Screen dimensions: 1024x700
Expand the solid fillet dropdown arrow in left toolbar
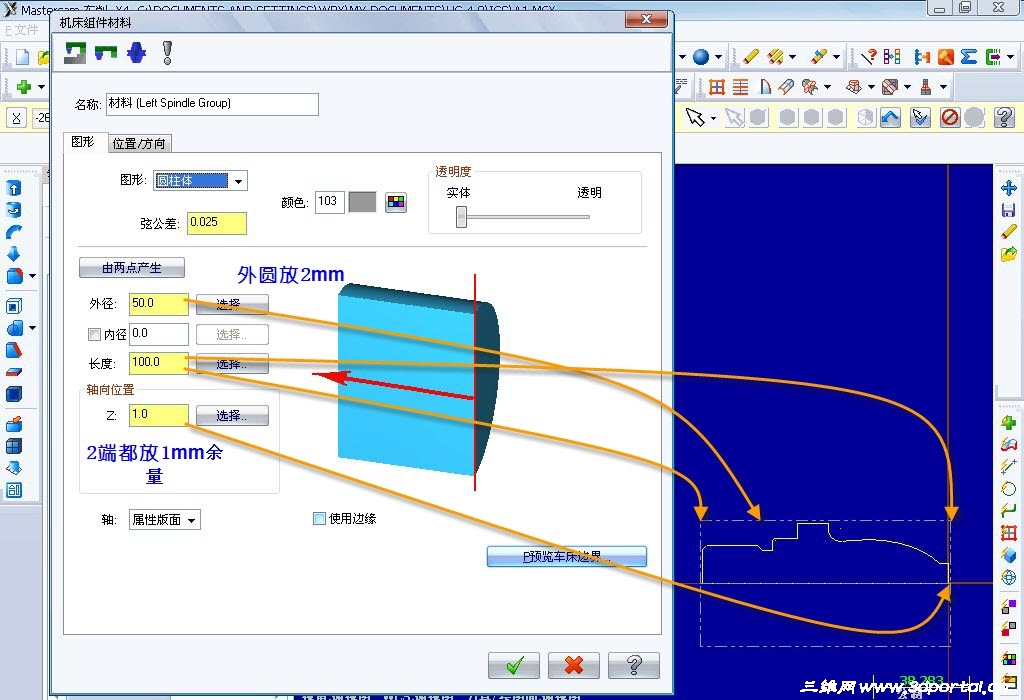pyautogui.click(x=32, y=276)
